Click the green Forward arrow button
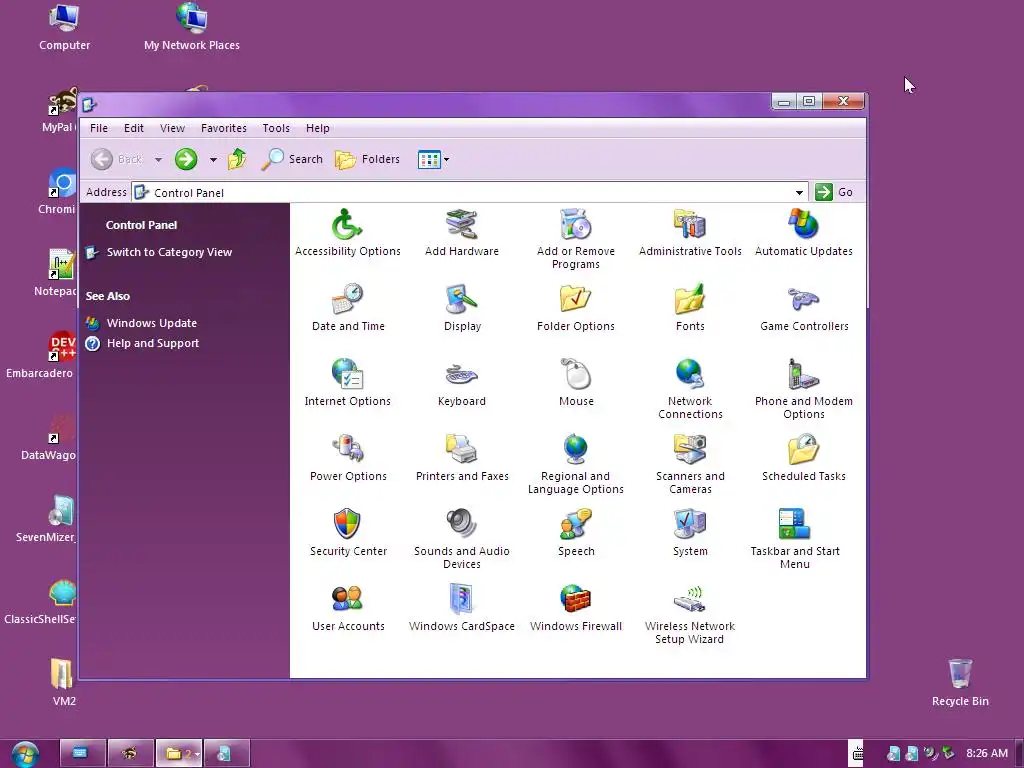The image size is (1024, 768). (186, 159)
